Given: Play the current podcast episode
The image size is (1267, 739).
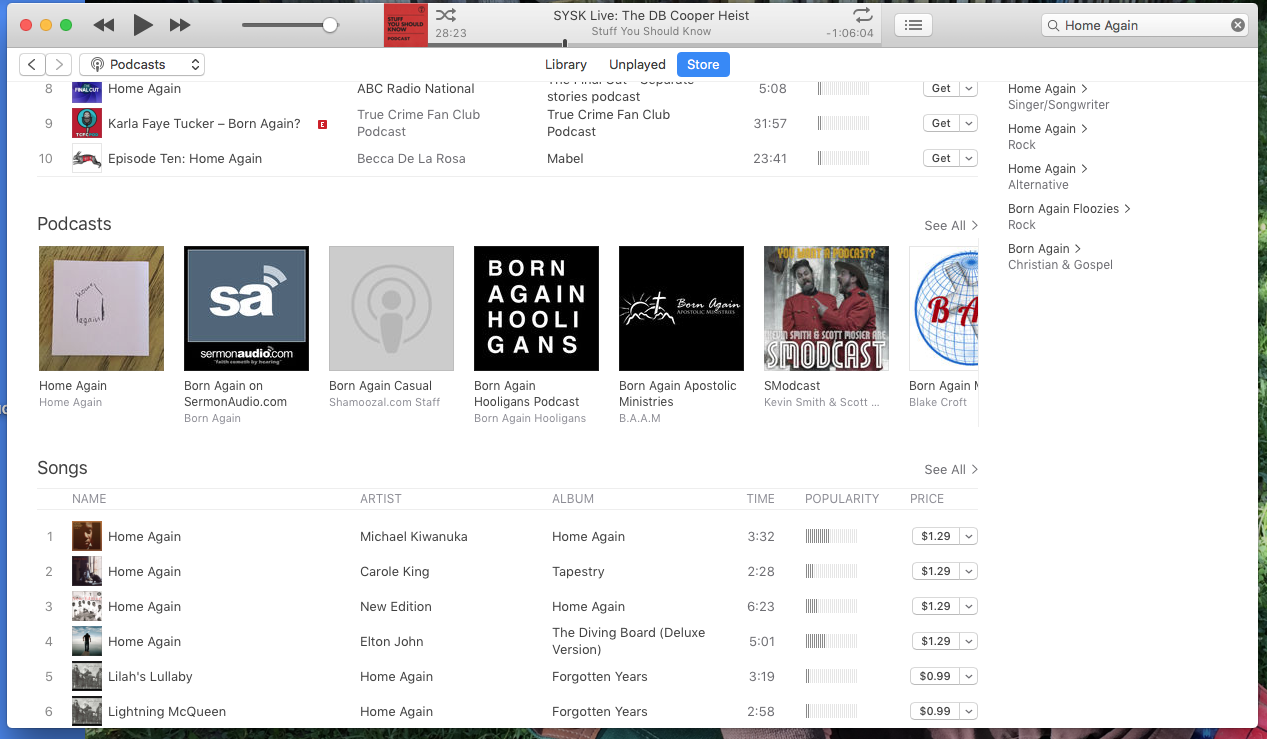Looking at the screenshot, I should point(143,25).
